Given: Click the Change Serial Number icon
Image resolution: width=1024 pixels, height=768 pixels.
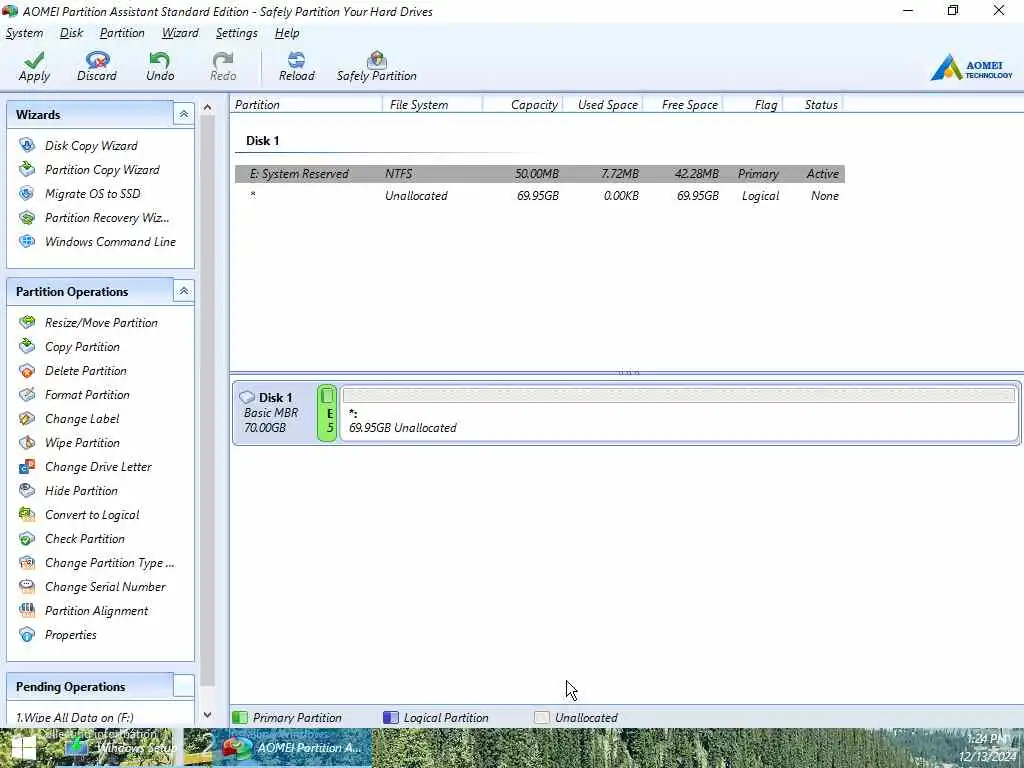Looking at the screenshot, I should (x=27, y=586).
